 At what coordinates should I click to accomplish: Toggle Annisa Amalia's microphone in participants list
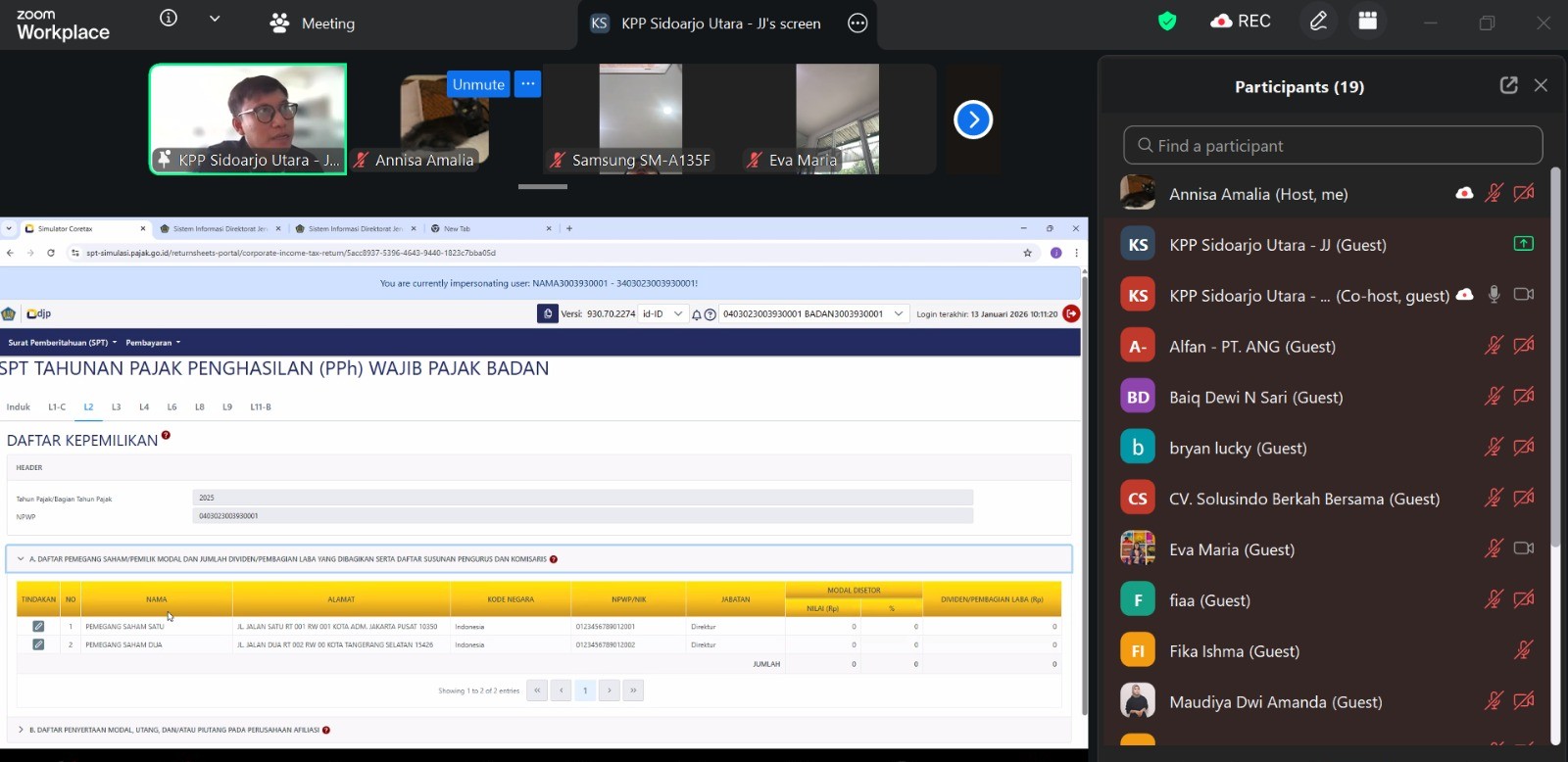pos(1493,194)
